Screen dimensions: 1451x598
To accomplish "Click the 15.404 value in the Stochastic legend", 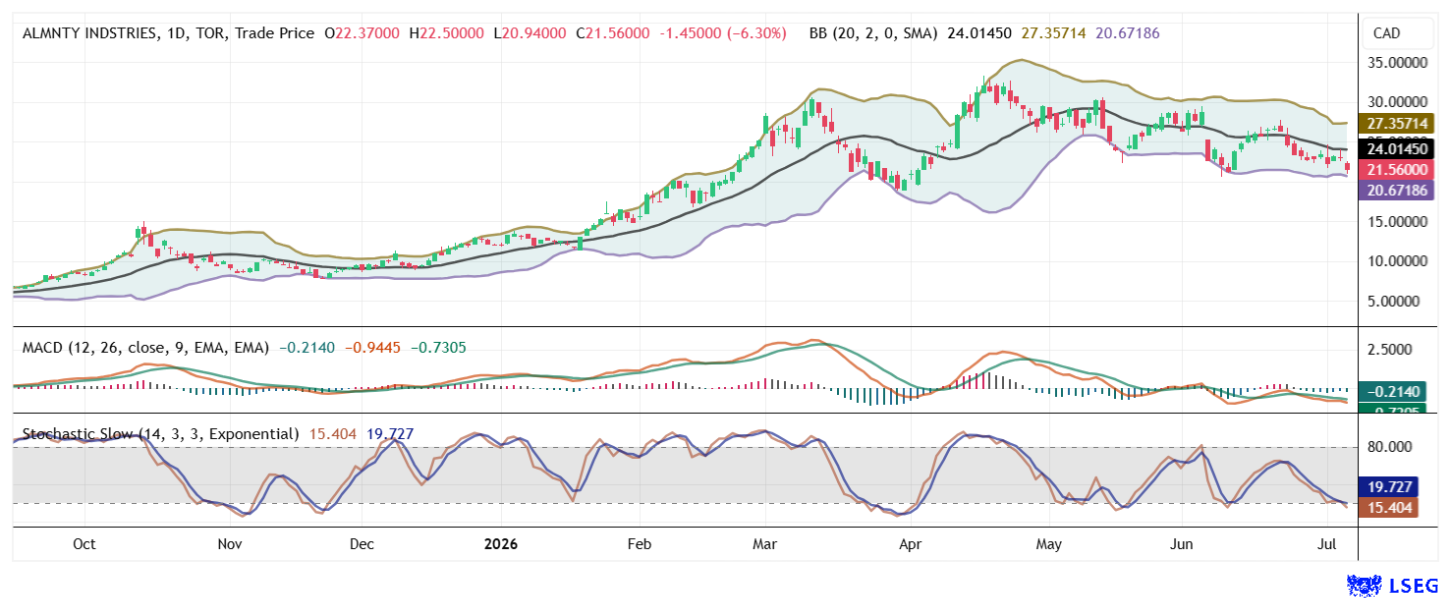I will [x=333, y=434].
